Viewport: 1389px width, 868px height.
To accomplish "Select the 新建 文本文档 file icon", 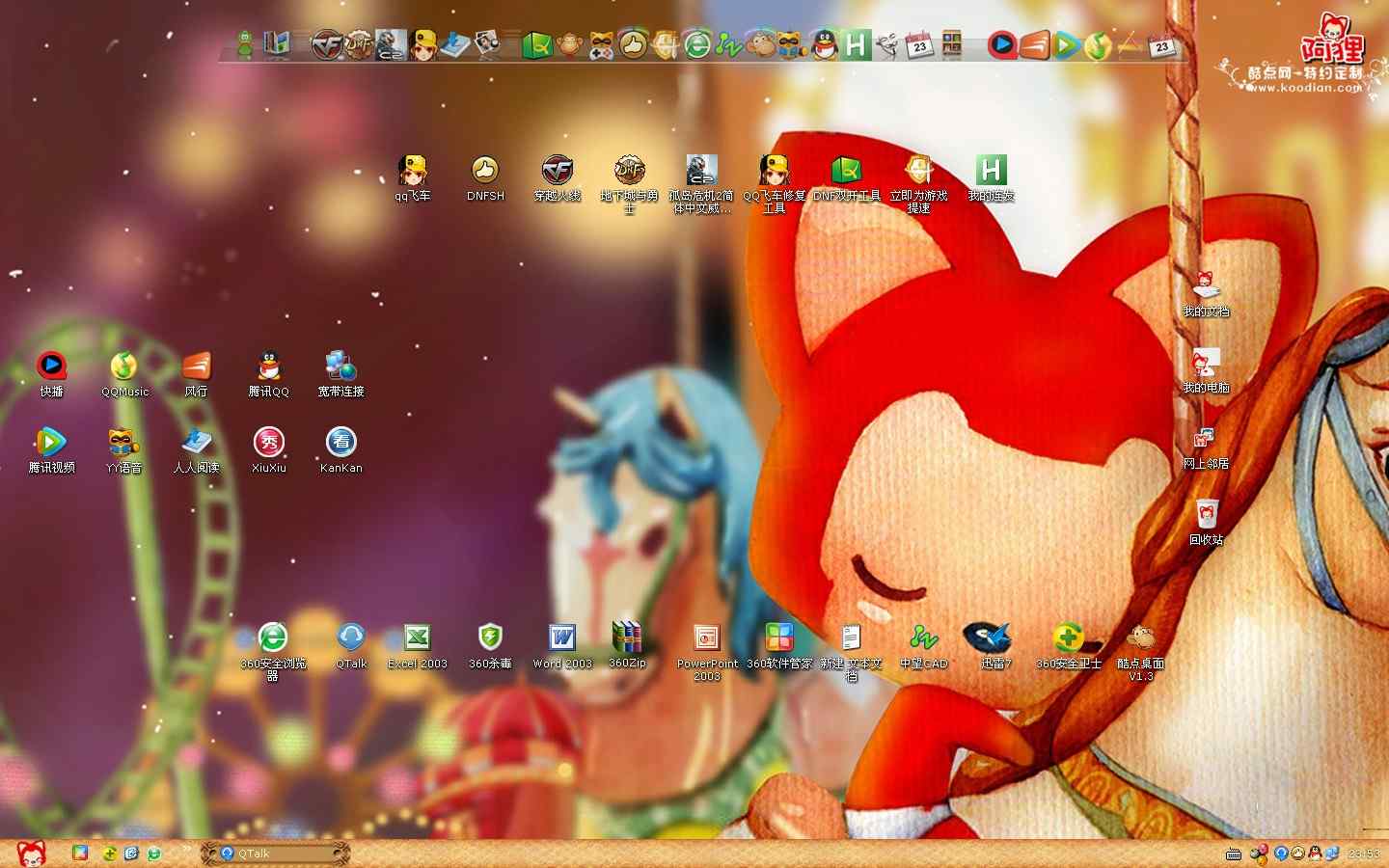I will [x=852, y=652].
